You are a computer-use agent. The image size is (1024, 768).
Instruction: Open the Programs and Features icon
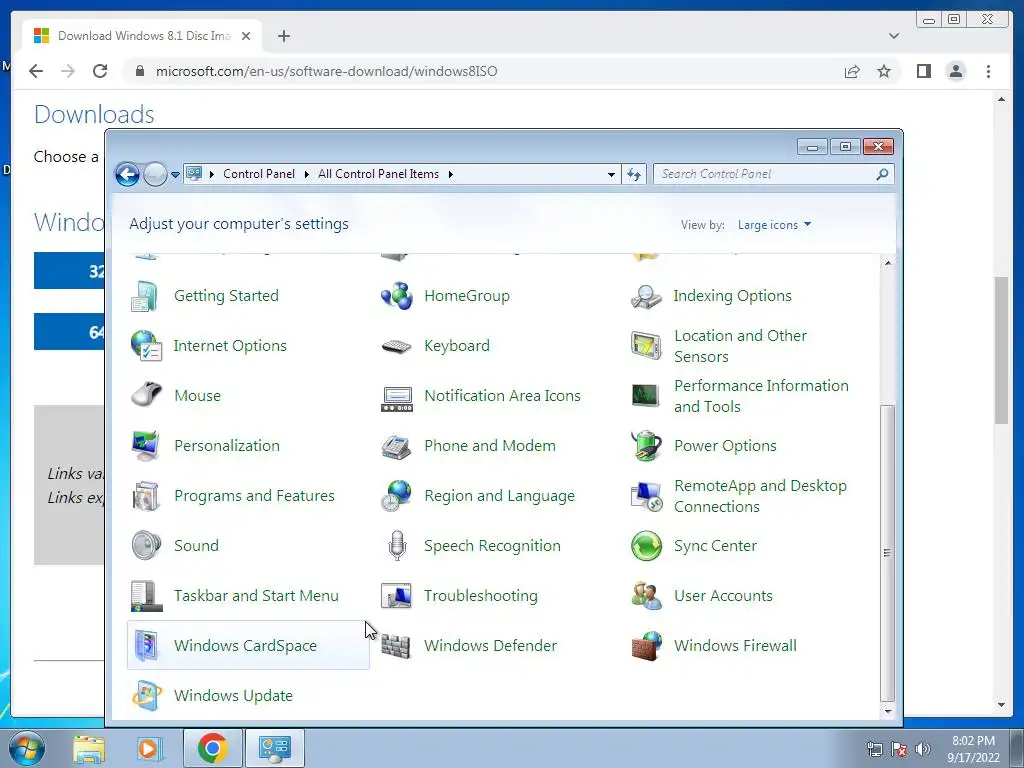click(x=145, y=496)
